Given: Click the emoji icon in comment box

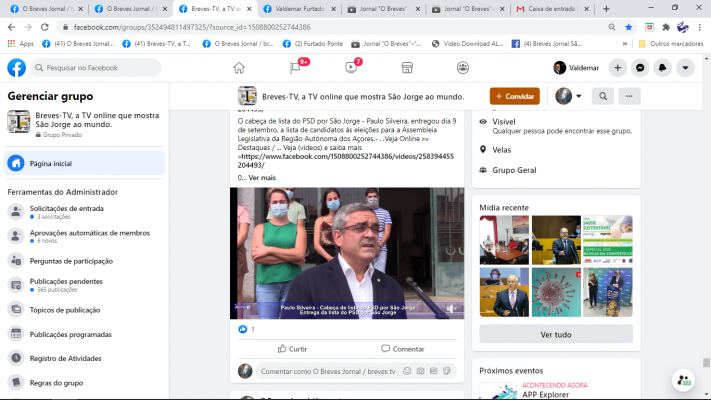Looking at the screenshot, I should click(x=405, y=371).
